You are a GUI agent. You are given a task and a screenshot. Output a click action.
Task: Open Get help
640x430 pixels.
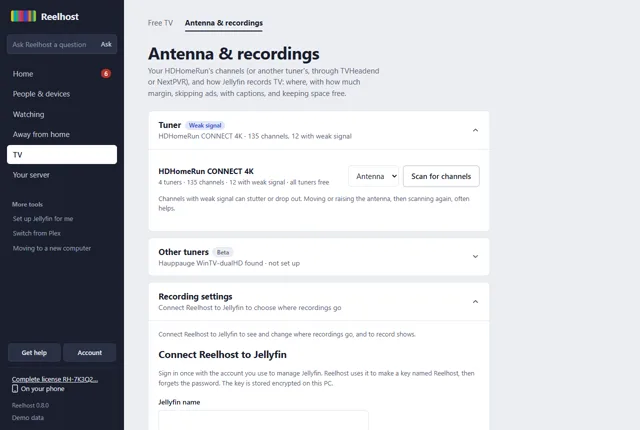[34, 352]
